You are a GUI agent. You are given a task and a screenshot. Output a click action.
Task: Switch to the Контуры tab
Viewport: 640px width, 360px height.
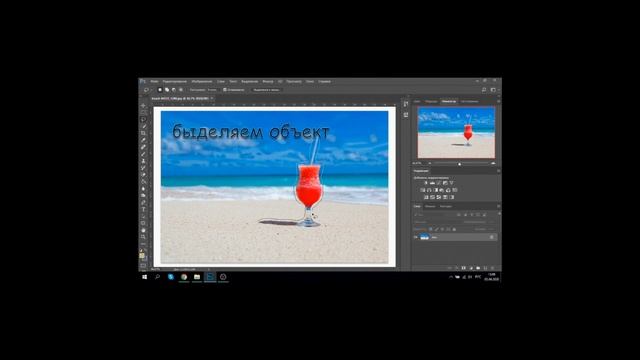(446, 206)
